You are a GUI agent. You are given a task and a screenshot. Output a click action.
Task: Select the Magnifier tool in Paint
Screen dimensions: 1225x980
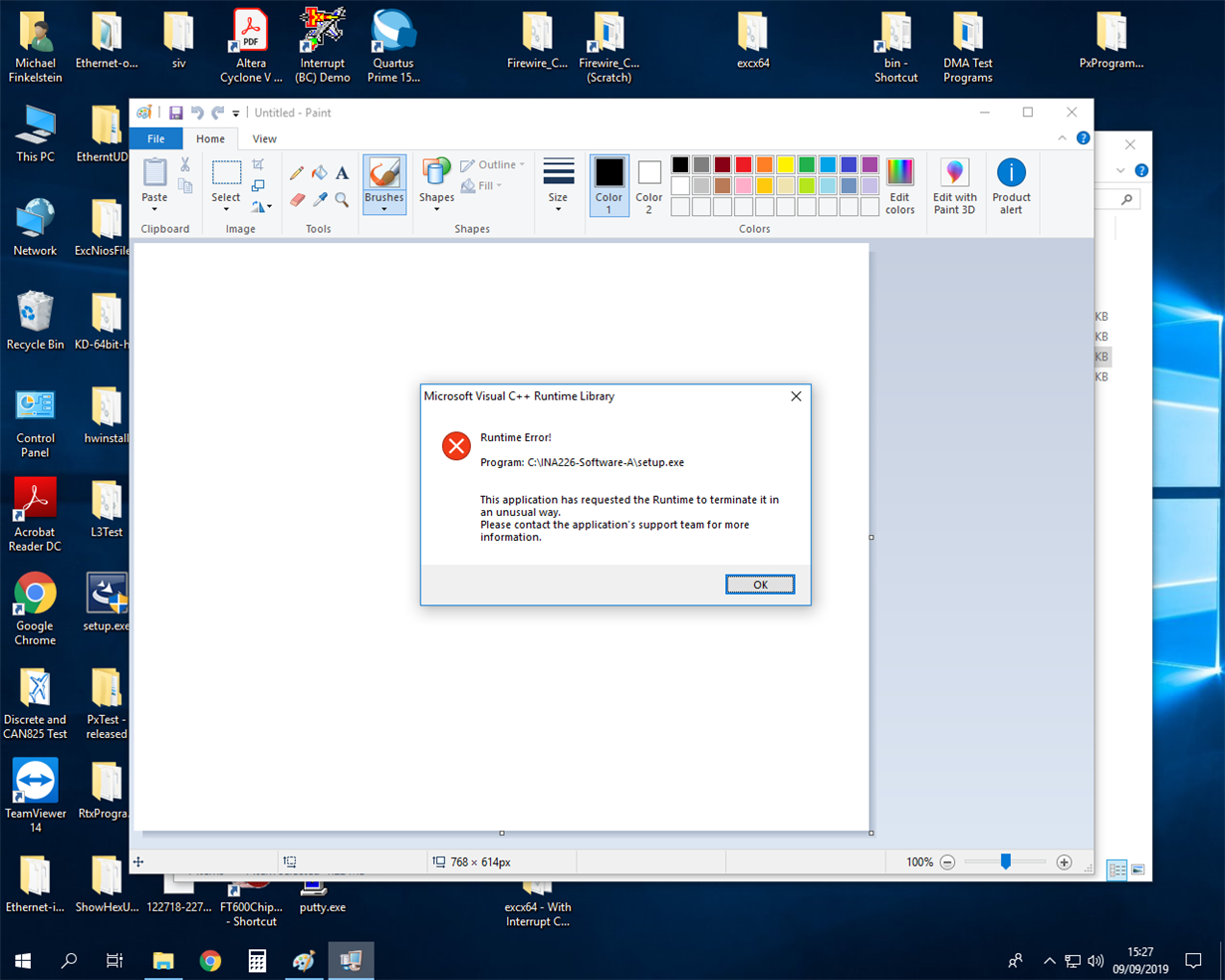pos(342,199)
